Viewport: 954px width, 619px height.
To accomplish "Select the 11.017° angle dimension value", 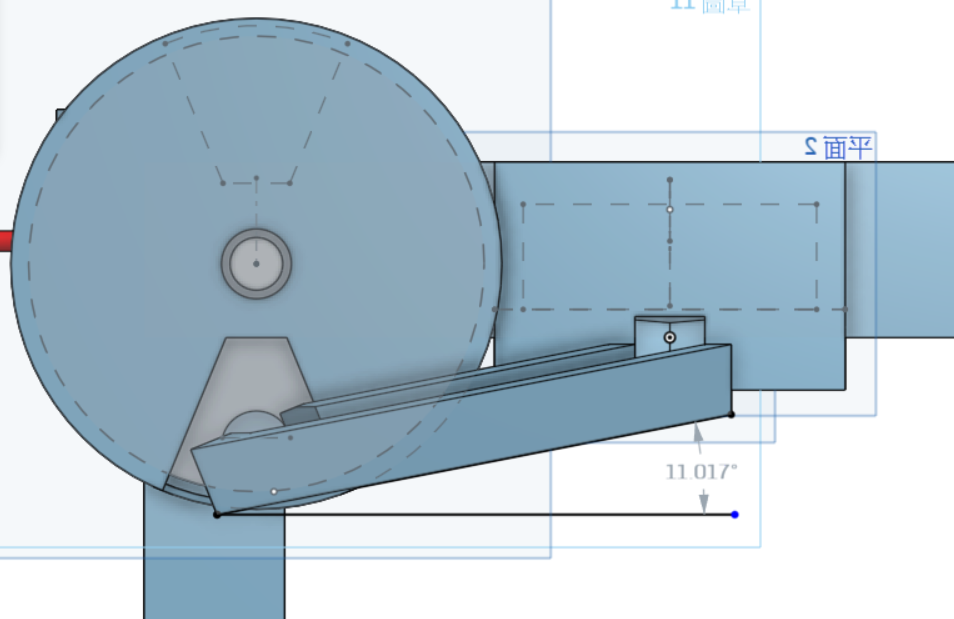I will click(x=701, y=472).
